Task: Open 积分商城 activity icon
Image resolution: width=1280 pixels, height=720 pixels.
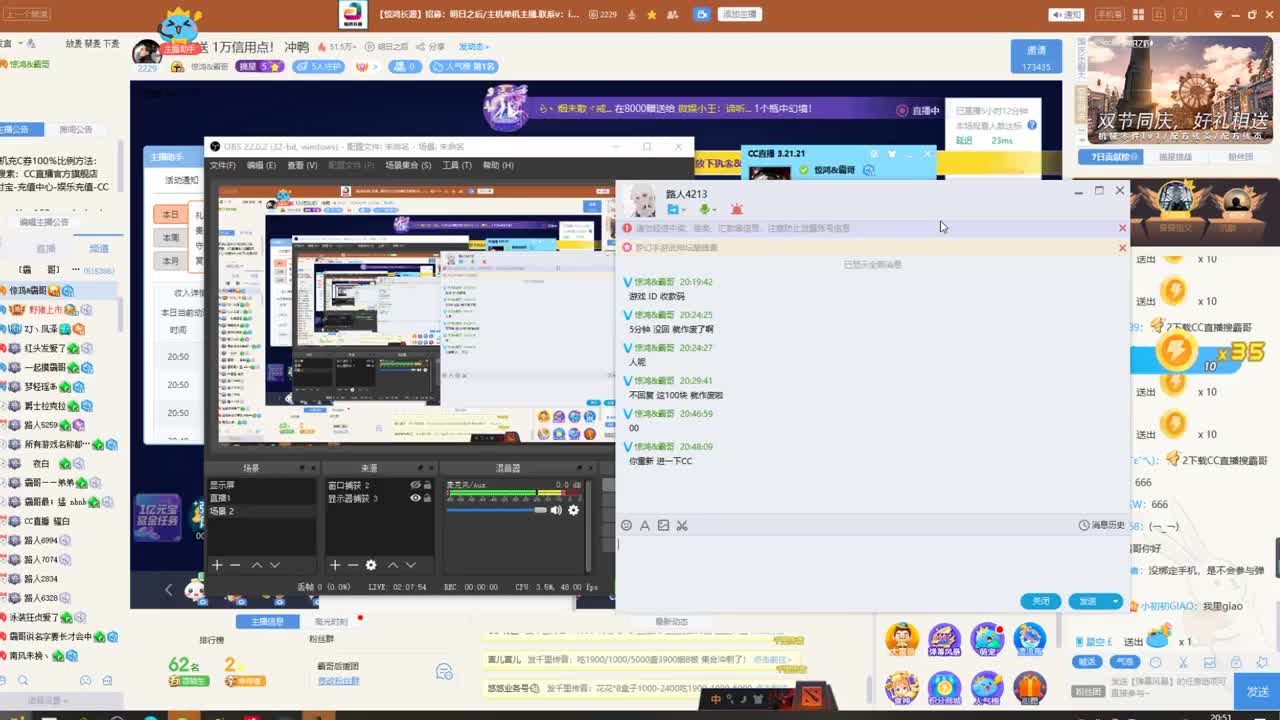Action: pos(944,688)
